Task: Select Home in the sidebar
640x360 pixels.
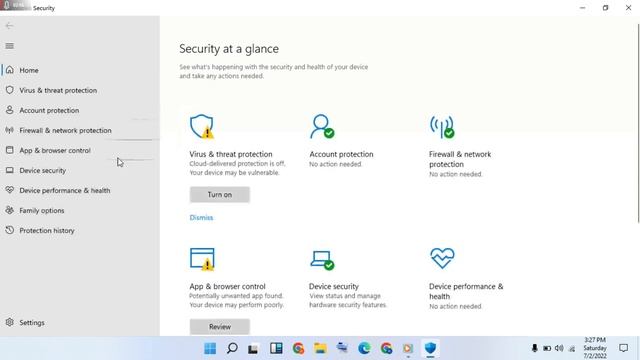Action: click(x=29, y=70)
